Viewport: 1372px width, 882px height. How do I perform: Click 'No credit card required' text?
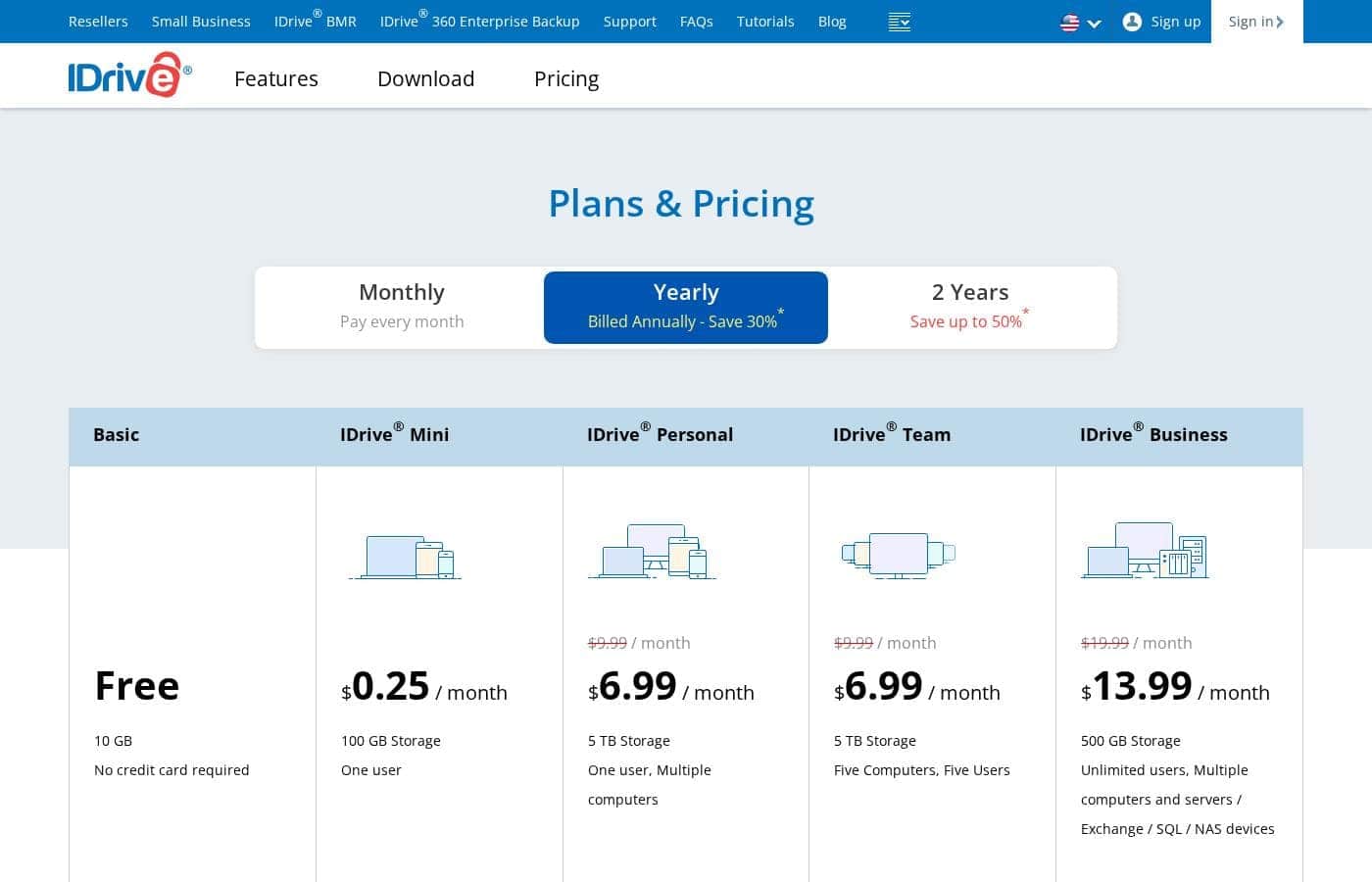[171, 770]
